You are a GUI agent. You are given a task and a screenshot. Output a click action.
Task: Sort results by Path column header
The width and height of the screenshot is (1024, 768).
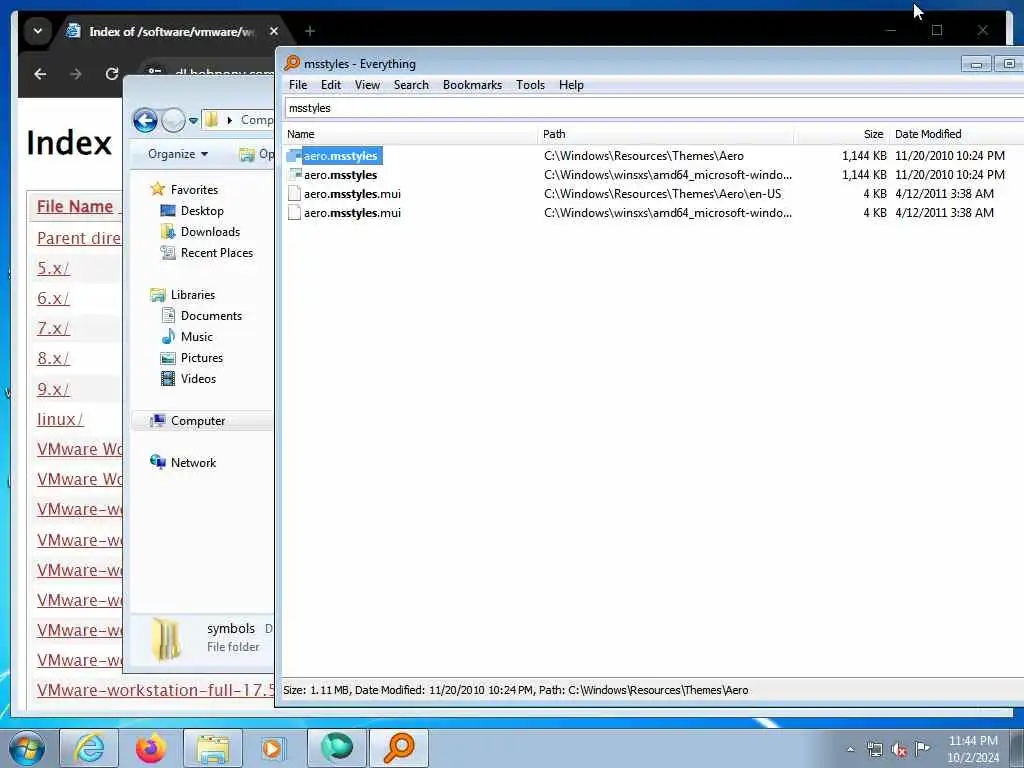665,134
